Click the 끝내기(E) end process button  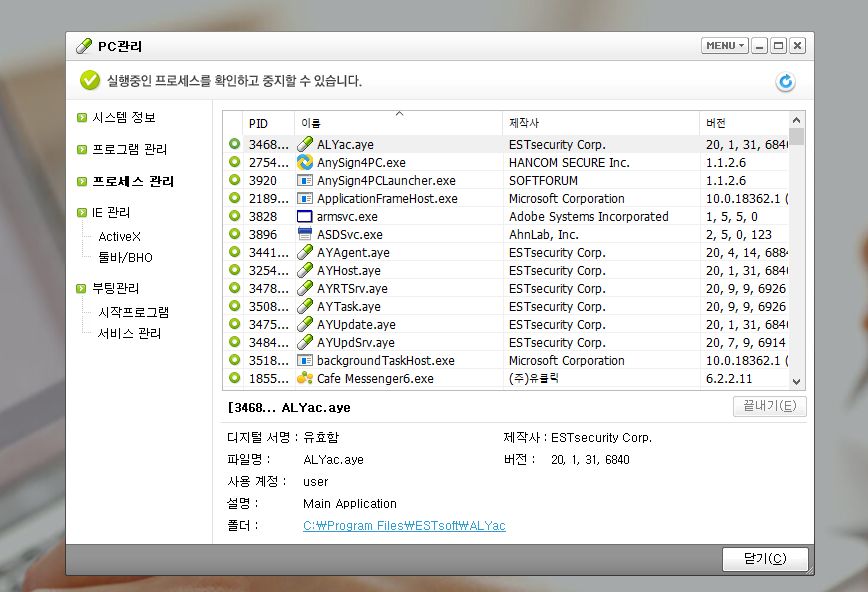pyautogui.click(x=769, y=406)
